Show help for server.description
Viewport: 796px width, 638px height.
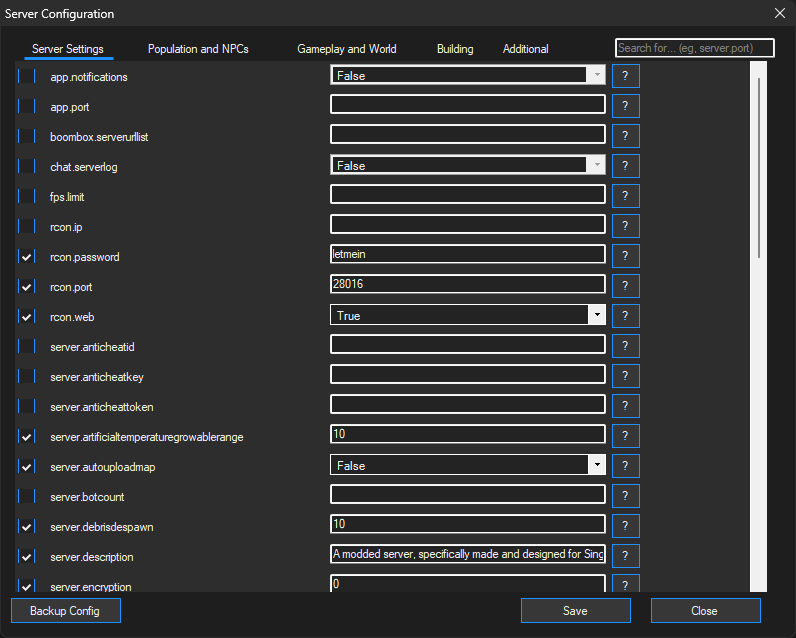pyautogui.click(x=625, y=556)
